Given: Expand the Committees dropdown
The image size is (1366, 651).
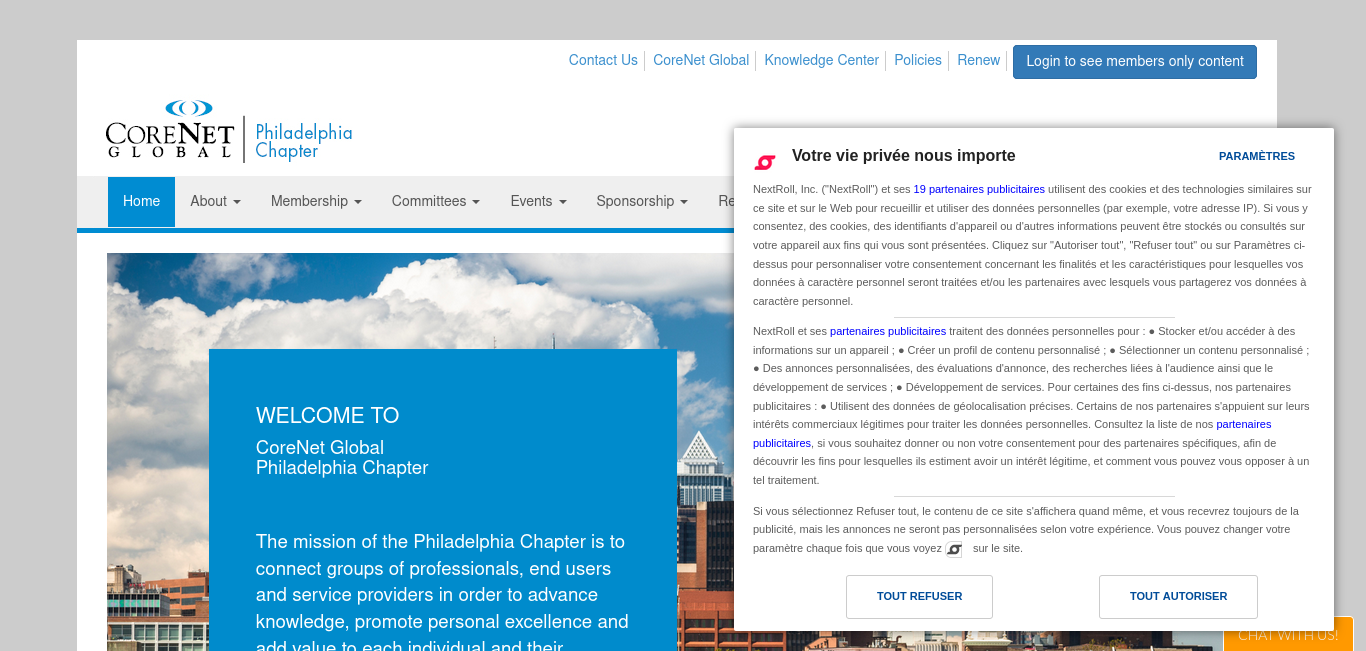Looking at the screenshot, I should (x=436, y=201).
